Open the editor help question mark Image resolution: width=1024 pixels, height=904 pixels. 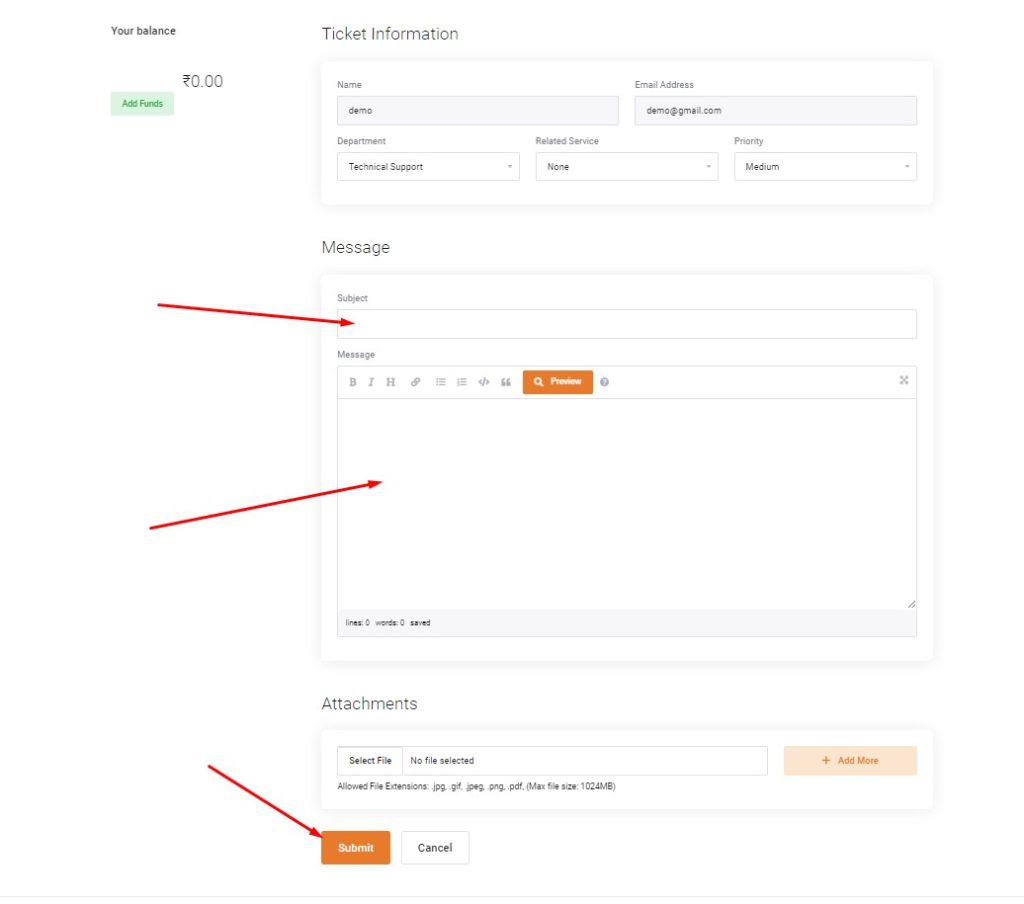point(604,382)
